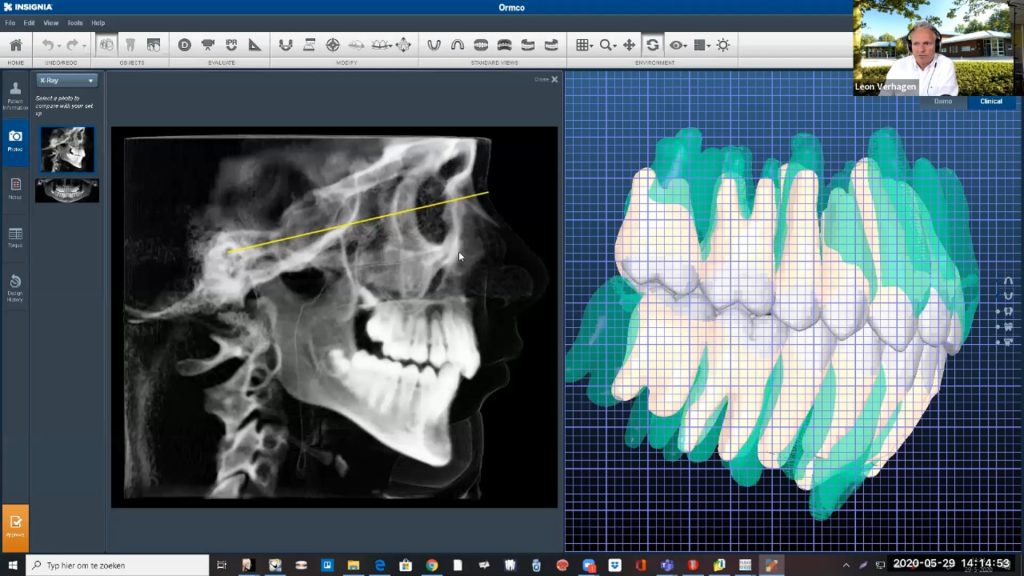The height and width of the screenshot is (576, 1024).
Task: Click the orange Approve button
Action: tap(15, 528)
